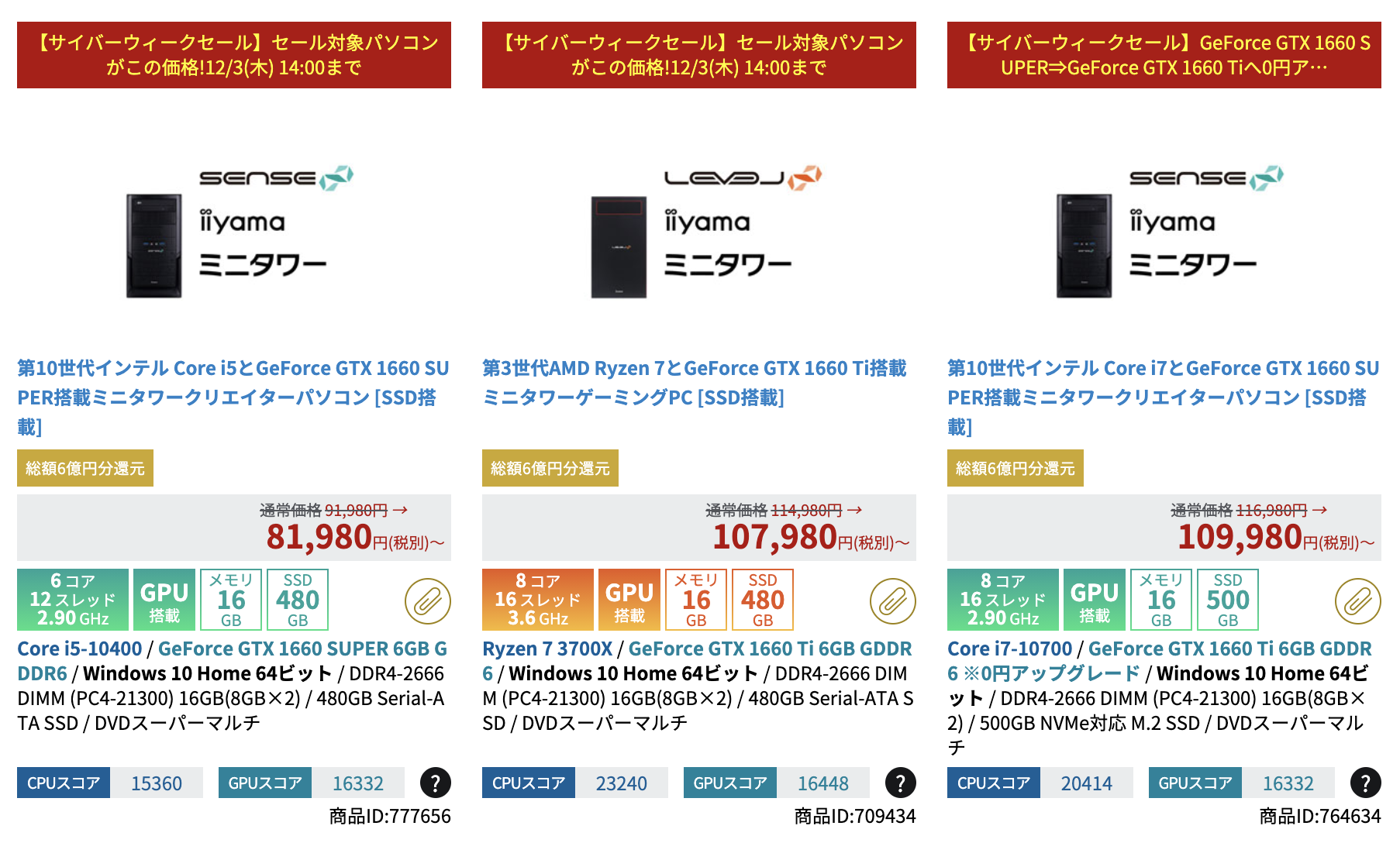Viewport: 1400px width, 843px height.
Task: Click GPU搭載 badge on Core i5 product
Action: click(x=164, y=600)
